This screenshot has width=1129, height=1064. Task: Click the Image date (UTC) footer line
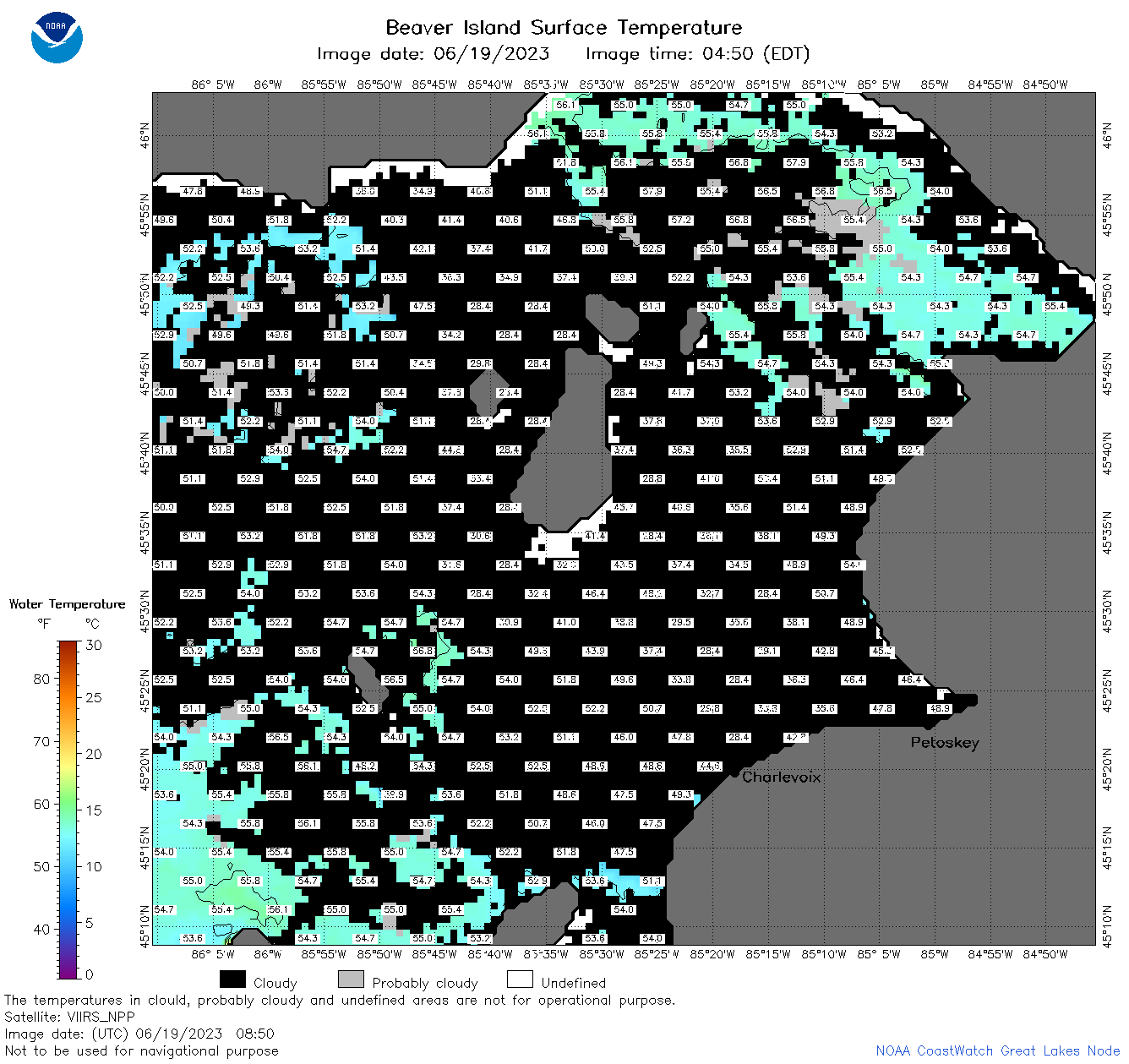click(x=139, y=1034)
